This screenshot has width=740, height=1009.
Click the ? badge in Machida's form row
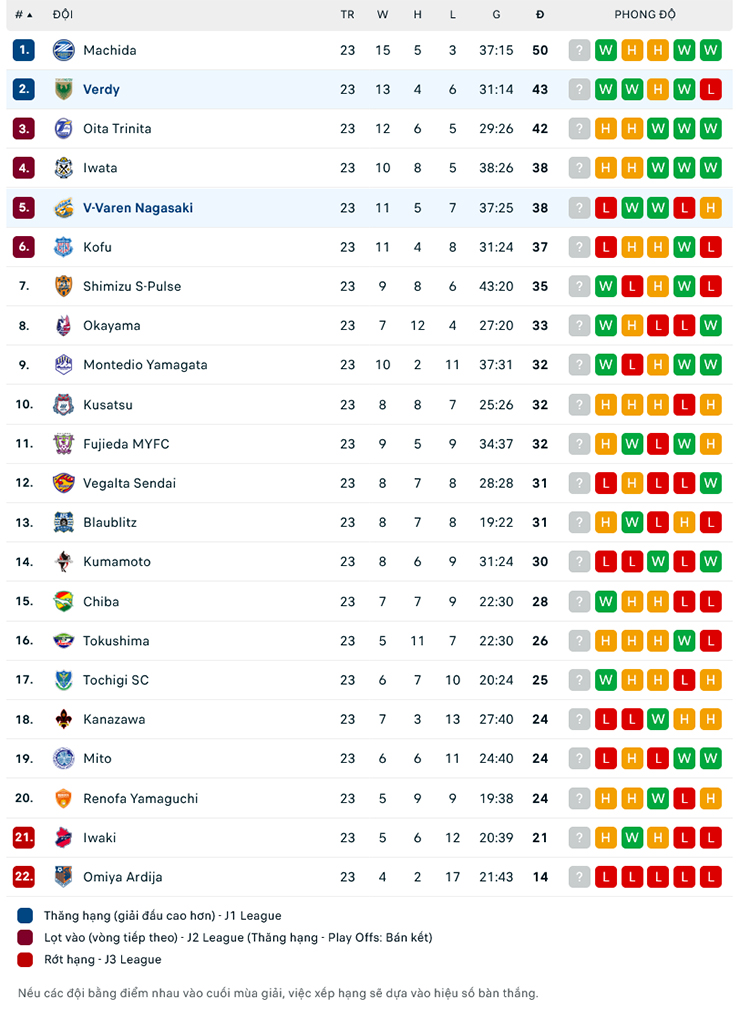[579, 50]
